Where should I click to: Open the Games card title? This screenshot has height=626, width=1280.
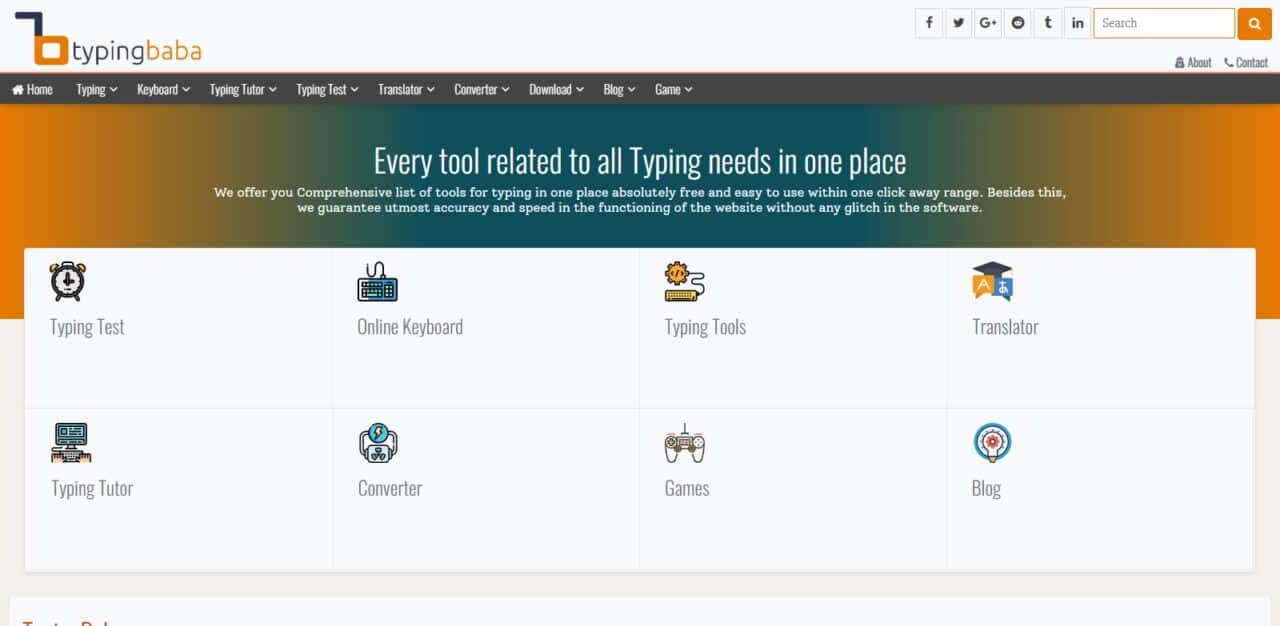(x=687, y=488)
